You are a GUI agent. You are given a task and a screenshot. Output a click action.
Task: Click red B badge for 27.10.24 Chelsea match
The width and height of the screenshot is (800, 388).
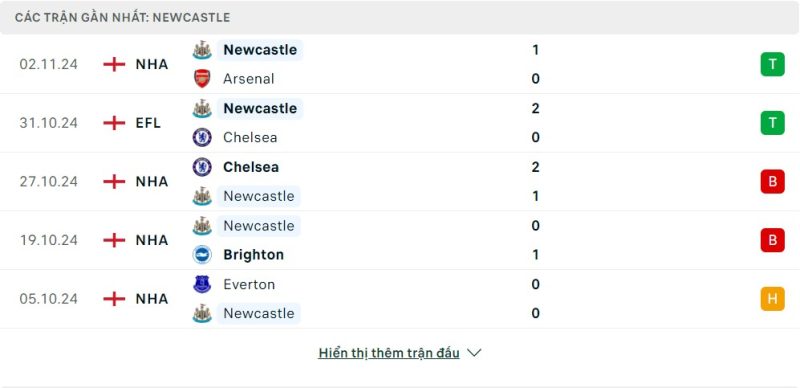(x=772, y=181)
